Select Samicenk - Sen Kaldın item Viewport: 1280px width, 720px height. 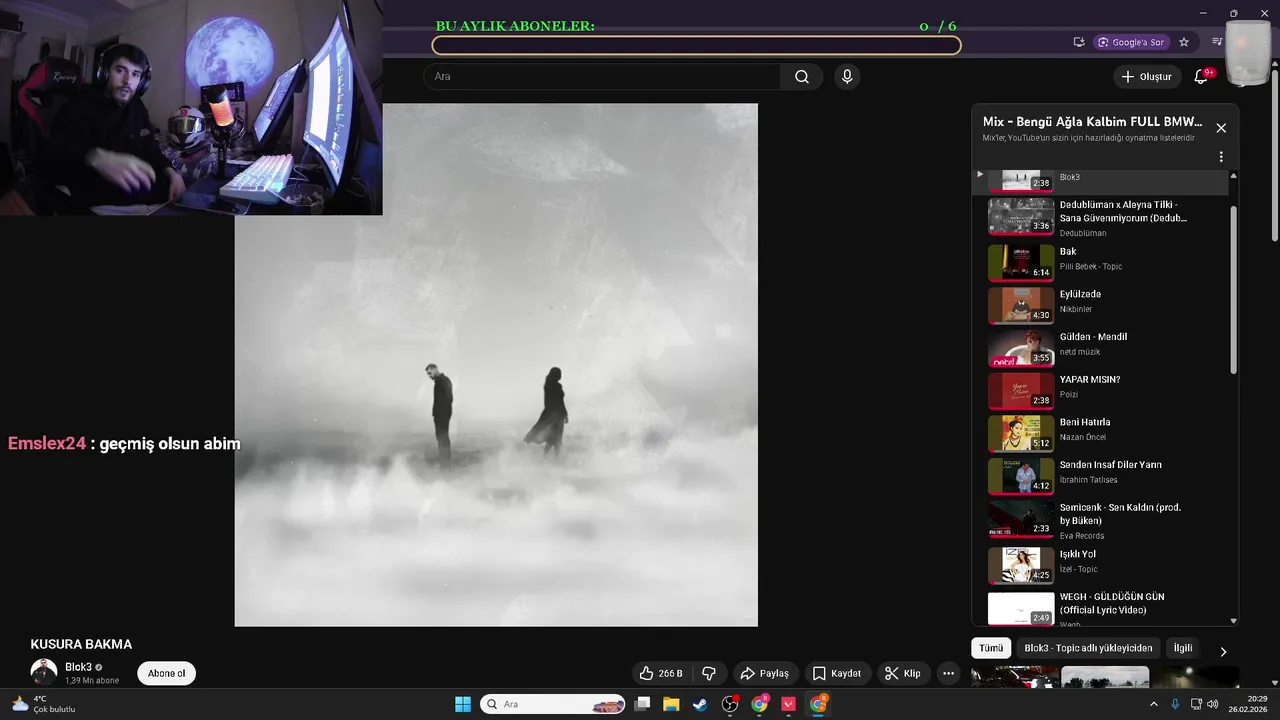click(x=1100, y=518)
